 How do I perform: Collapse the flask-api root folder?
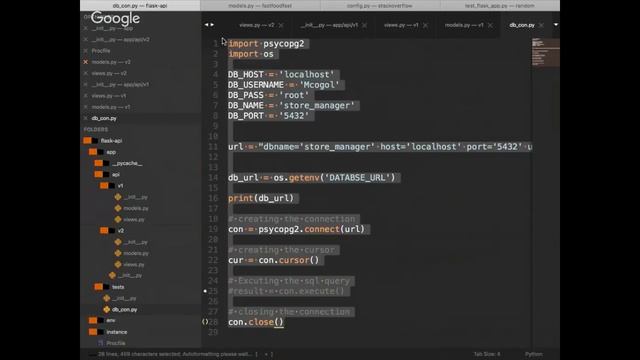coord(91,140)
